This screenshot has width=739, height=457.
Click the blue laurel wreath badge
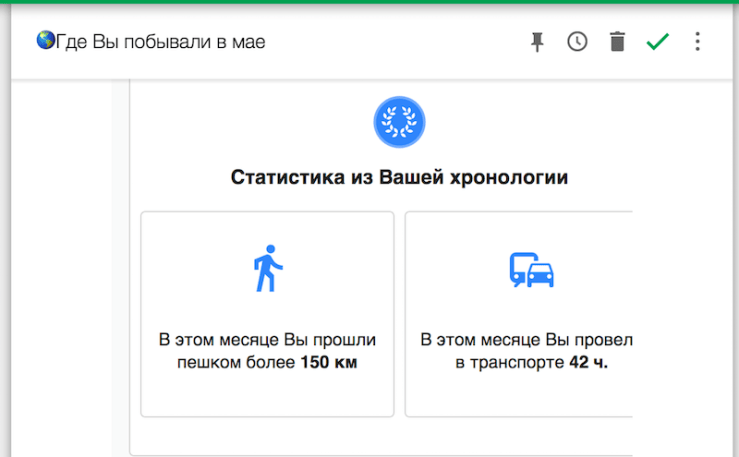(x=399, y=122)
